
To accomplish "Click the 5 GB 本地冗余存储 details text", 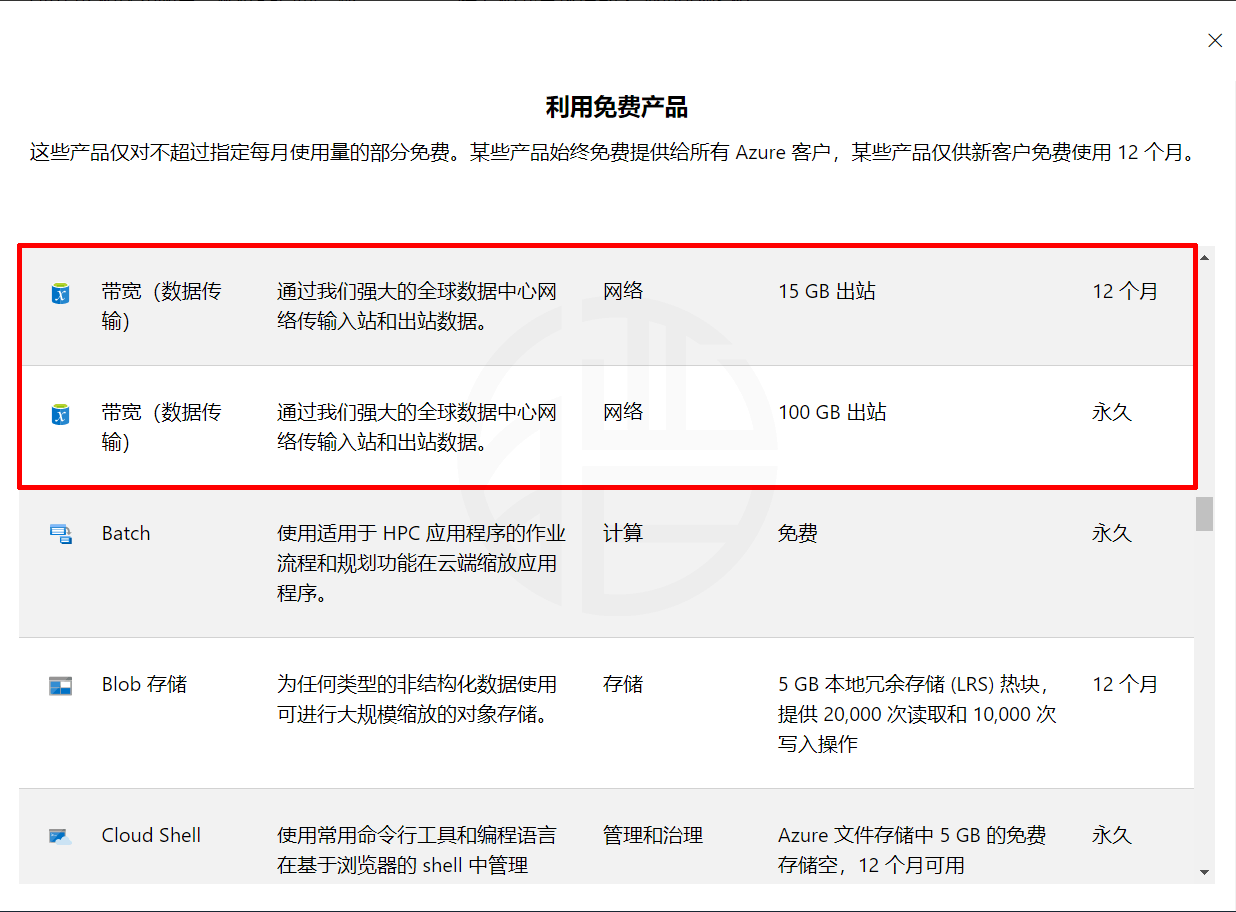I will click(x=917, y=714).
